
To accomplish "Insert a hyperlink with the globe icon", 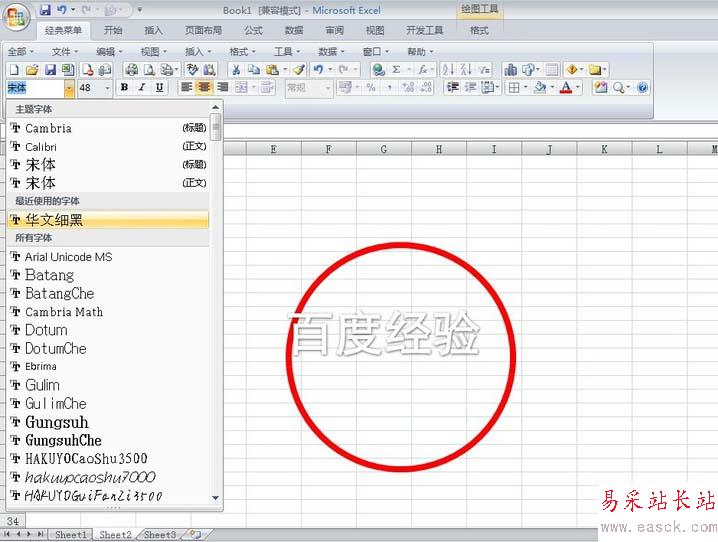I will click(378, 70).
